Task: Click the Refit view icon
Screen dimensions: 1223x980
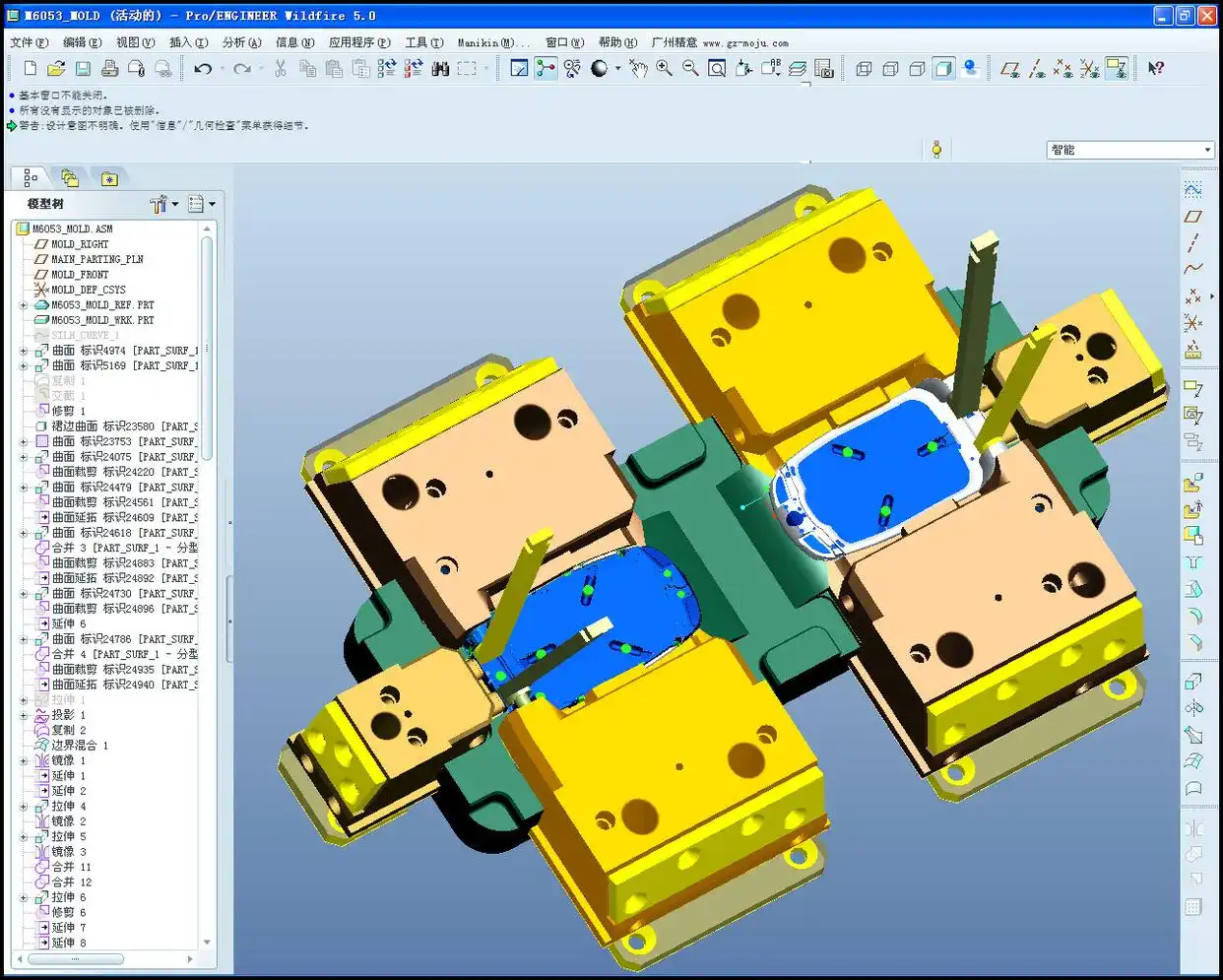Action: 717,68
